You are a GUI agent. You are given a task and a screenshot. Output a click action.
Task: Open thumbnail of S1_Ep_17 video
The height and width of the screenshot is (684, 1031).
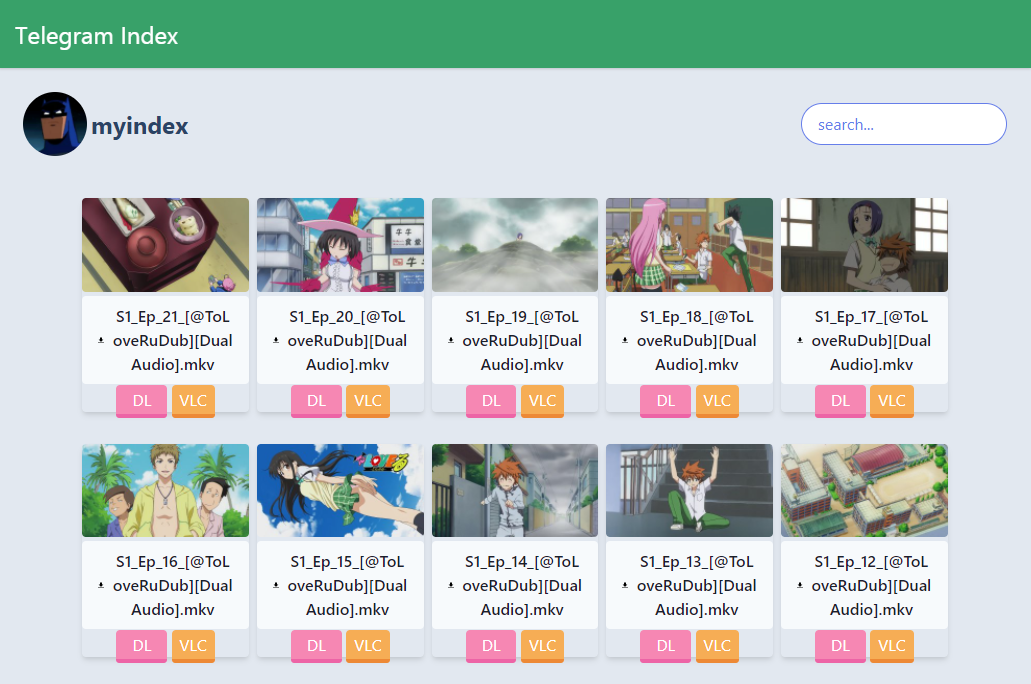(x=865, y=245)
